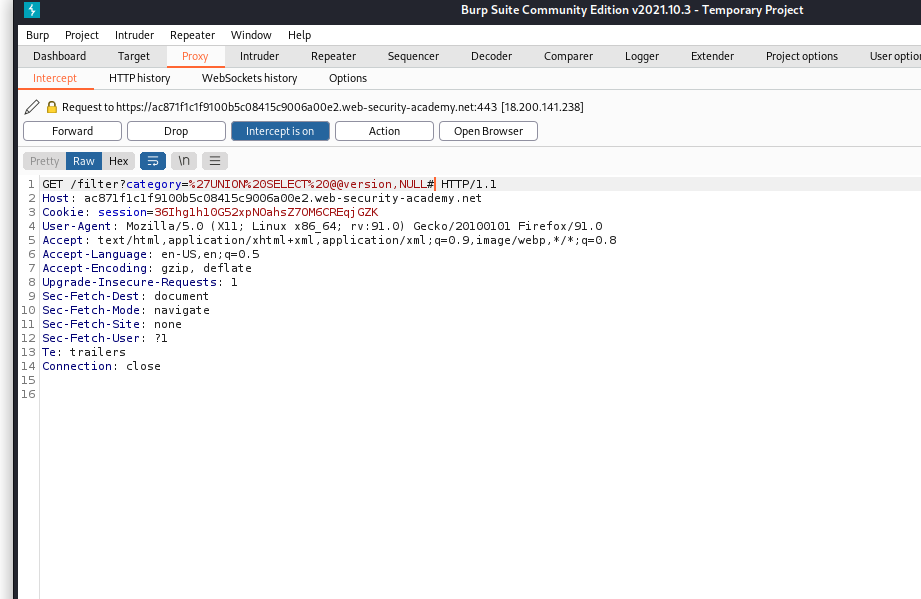The image size is (921, 599).
Task: Open the Burp menu
Action: click(x=38, y=35)
